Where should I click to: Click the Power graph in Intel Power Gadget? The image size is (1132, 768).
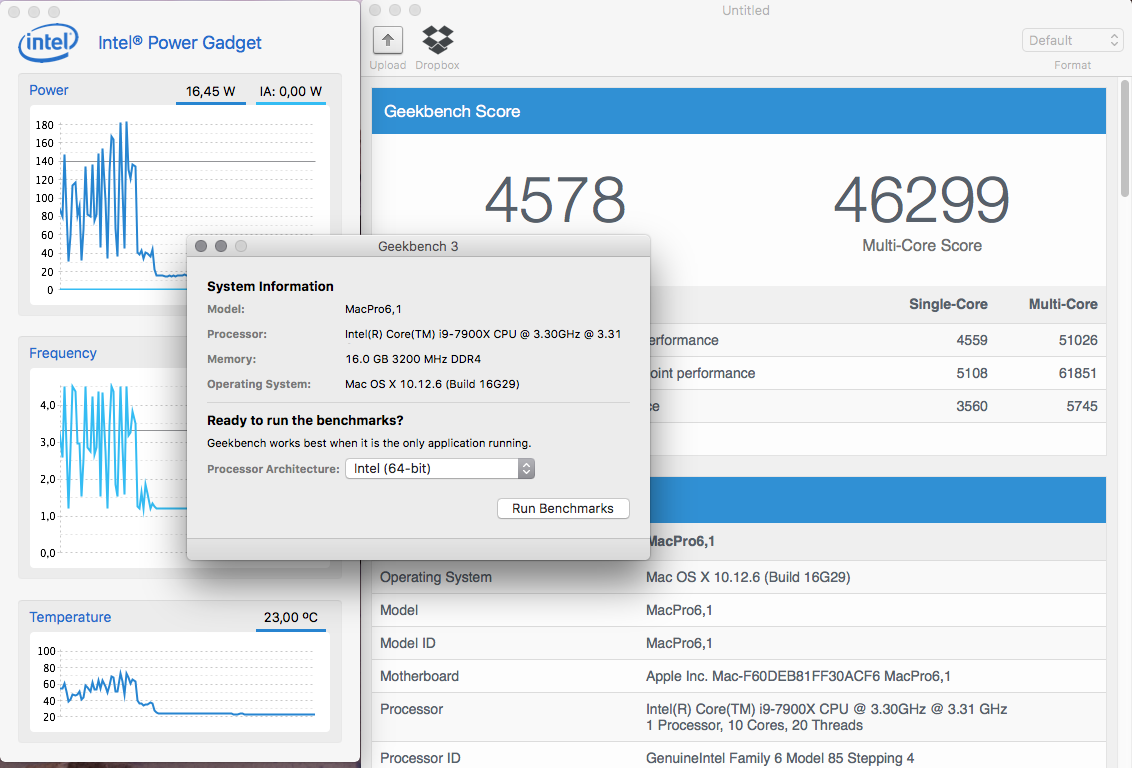click(180, 206)
